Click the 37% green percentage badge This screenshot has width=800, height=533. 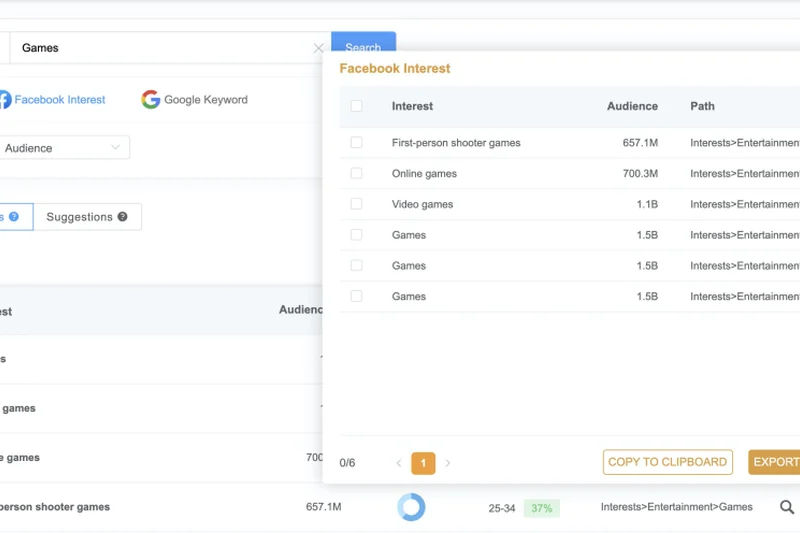click(541, 508)
